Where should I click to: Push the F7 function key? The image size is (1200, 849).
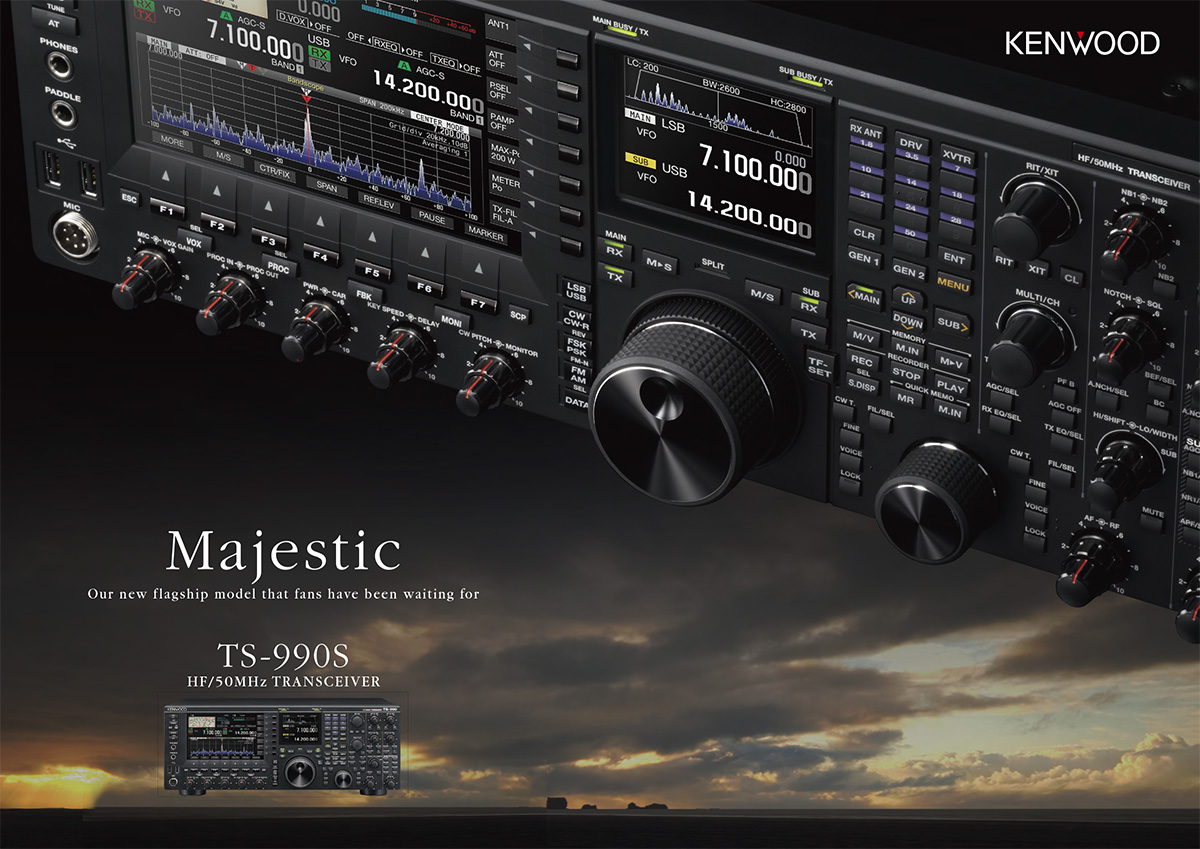click(x=477, y=303)
